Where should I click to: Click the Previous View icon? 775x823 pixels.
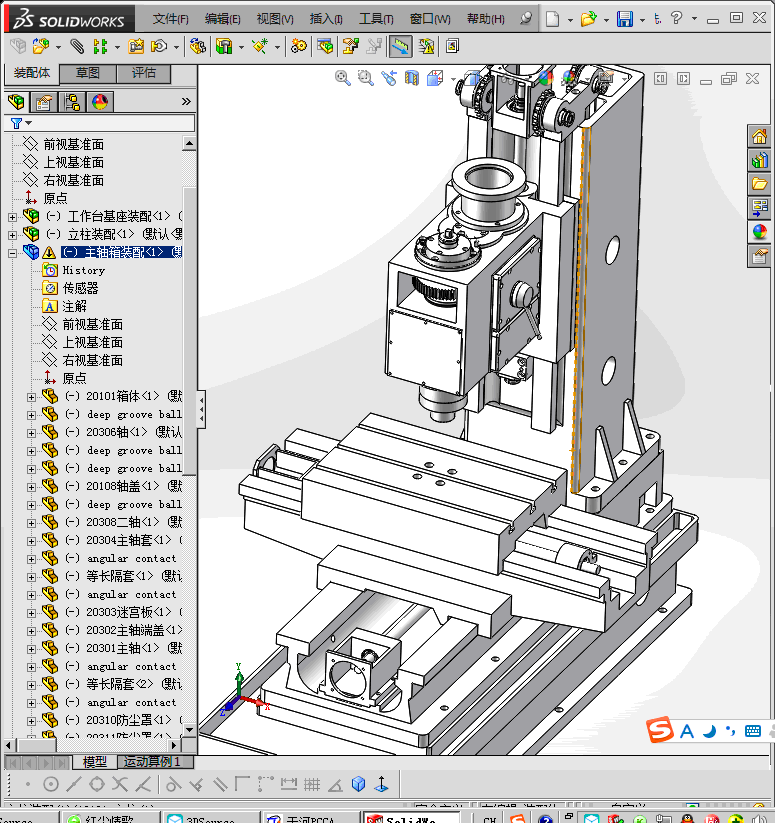coord(389,78)
